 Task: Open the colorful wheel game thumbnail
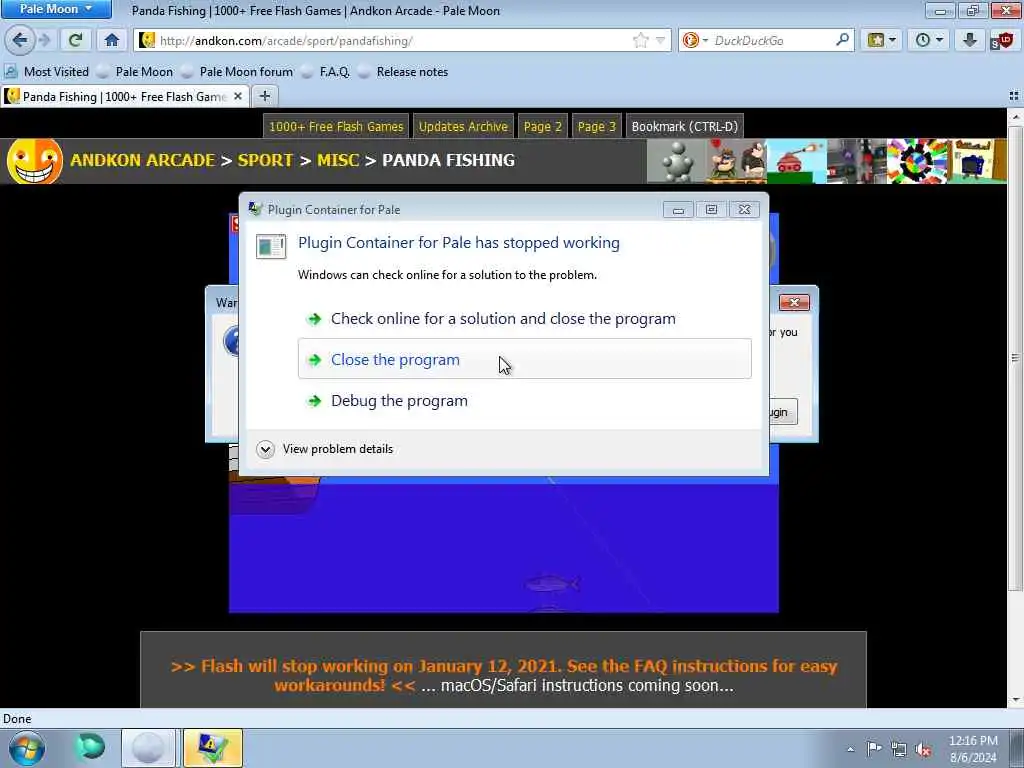(917, 161)
